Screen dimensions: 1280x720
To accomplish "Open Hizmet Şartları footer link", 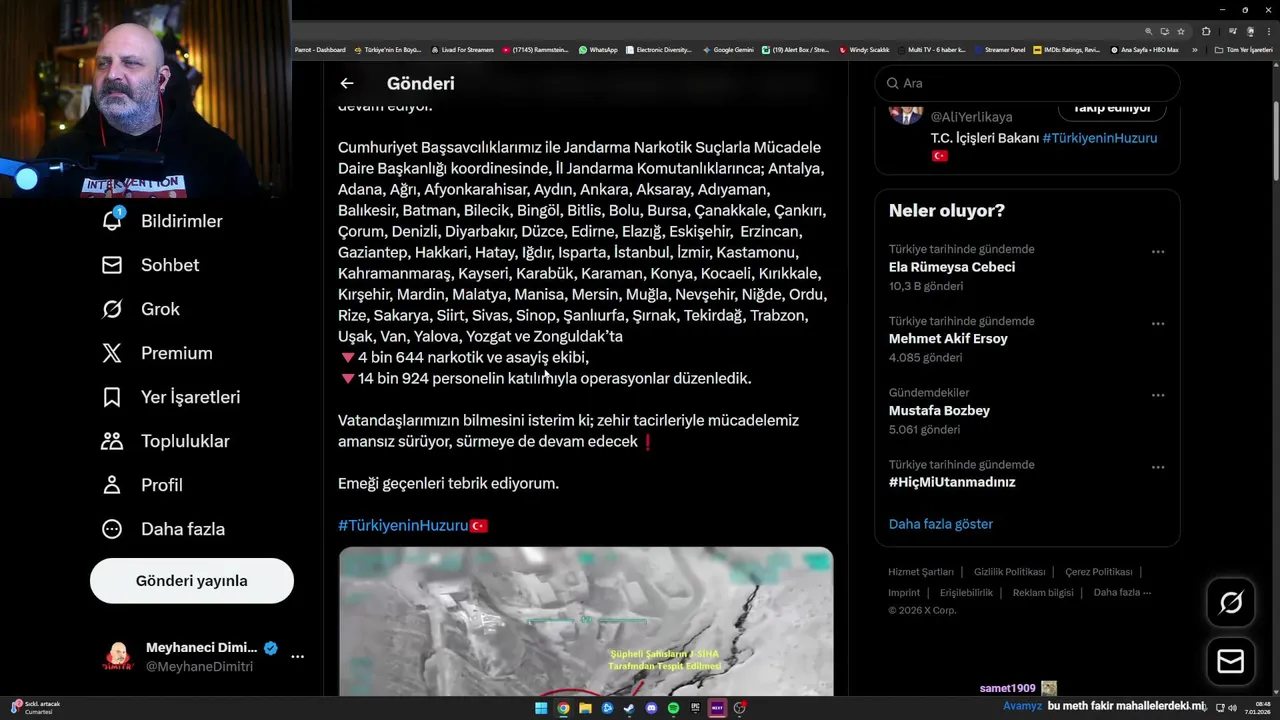I will tap(921, 572).
